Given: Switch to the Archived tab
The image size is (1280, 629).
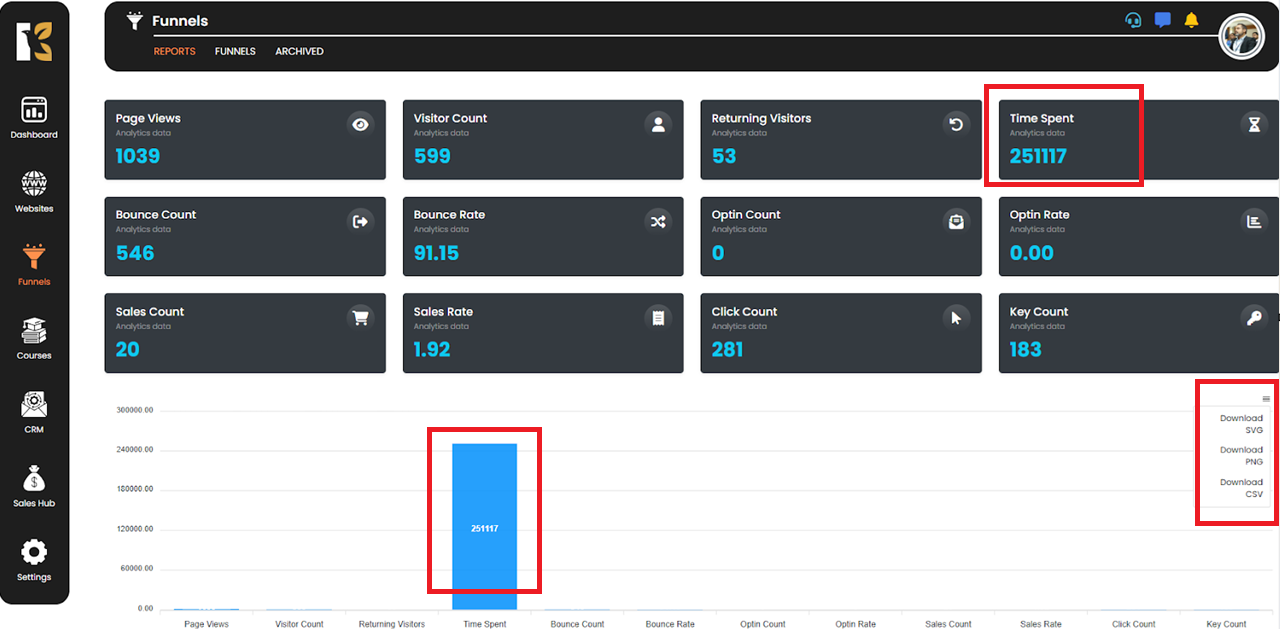Looking at the screenshot, I should [x=299, y=51].
